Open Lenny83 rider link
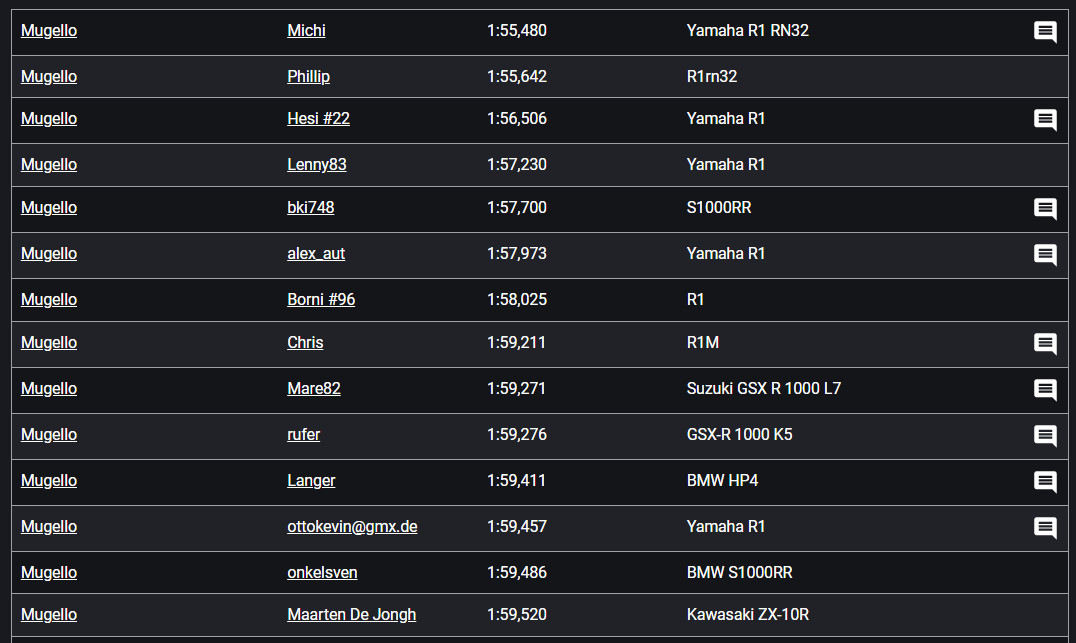Screen dimensions: 1076x643 tap(316, 164)
